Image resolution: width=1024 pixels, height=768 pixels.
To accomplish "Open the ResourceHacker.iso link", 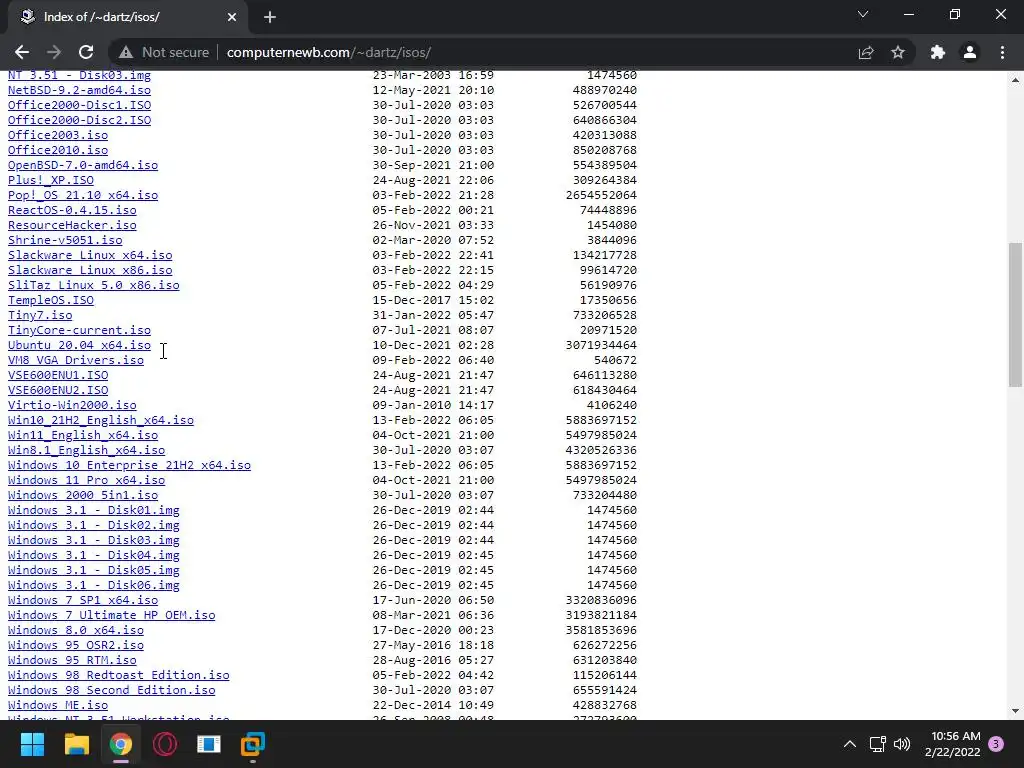I will point(72,225).
